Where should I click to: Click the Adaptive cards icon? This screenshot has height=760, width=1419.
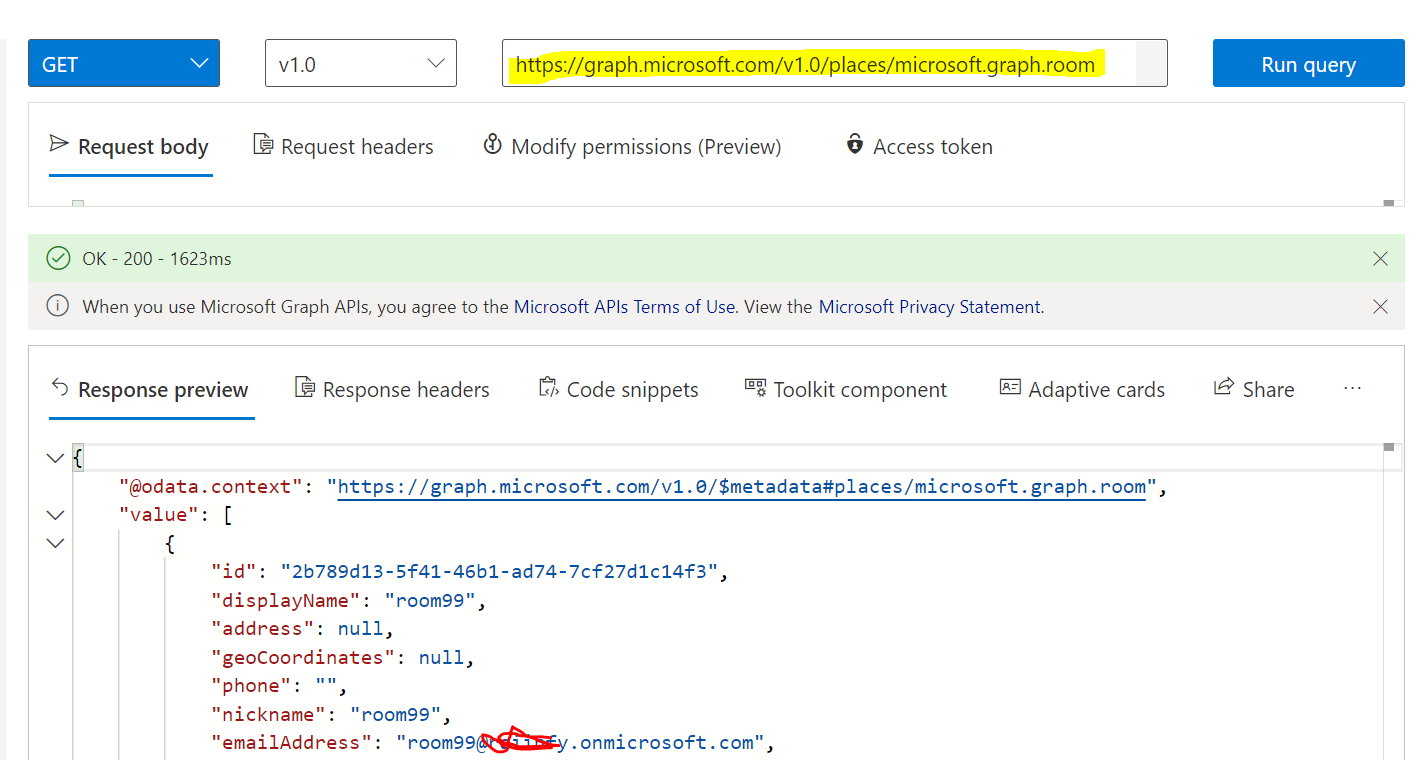1010,388
